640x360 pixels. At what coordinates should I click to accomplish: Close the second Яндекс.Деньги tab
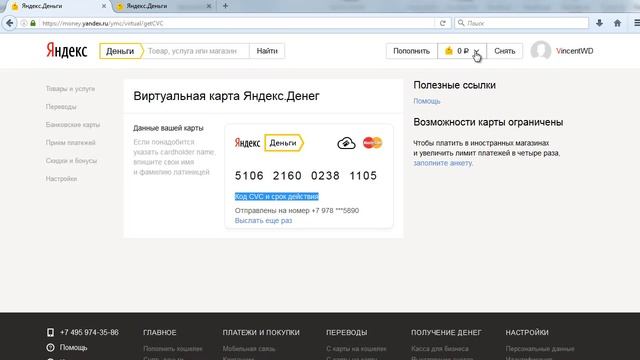coord(209,6)
